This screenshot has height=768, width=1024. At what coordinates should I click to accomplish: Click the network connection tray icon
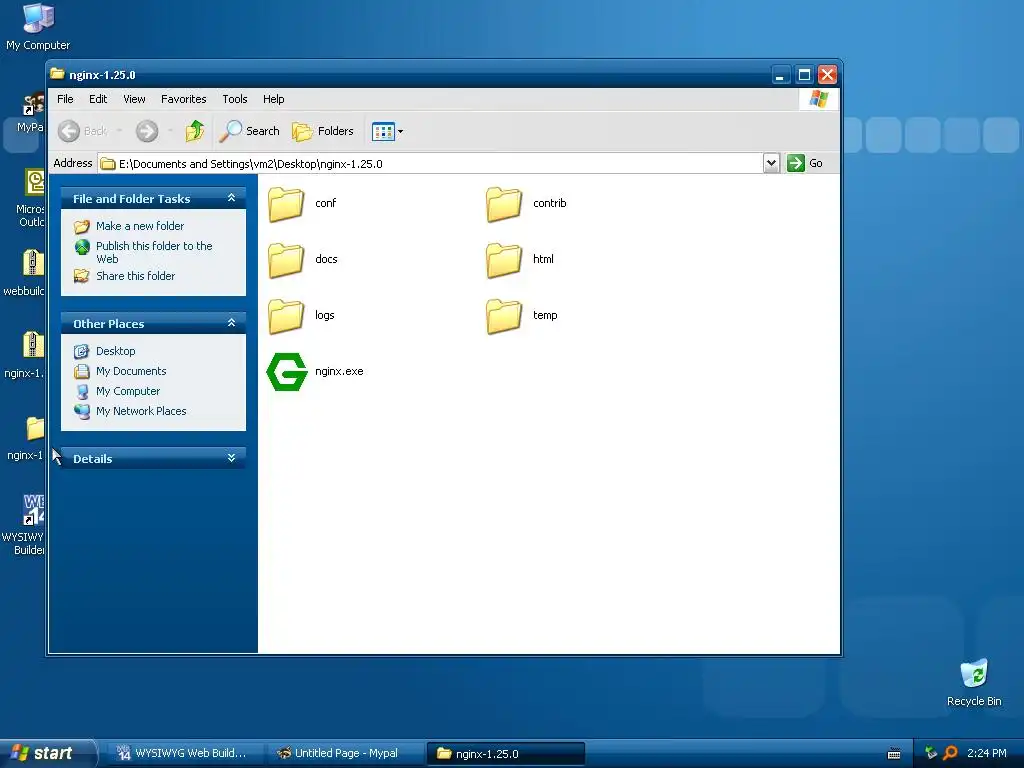(931, 753)
